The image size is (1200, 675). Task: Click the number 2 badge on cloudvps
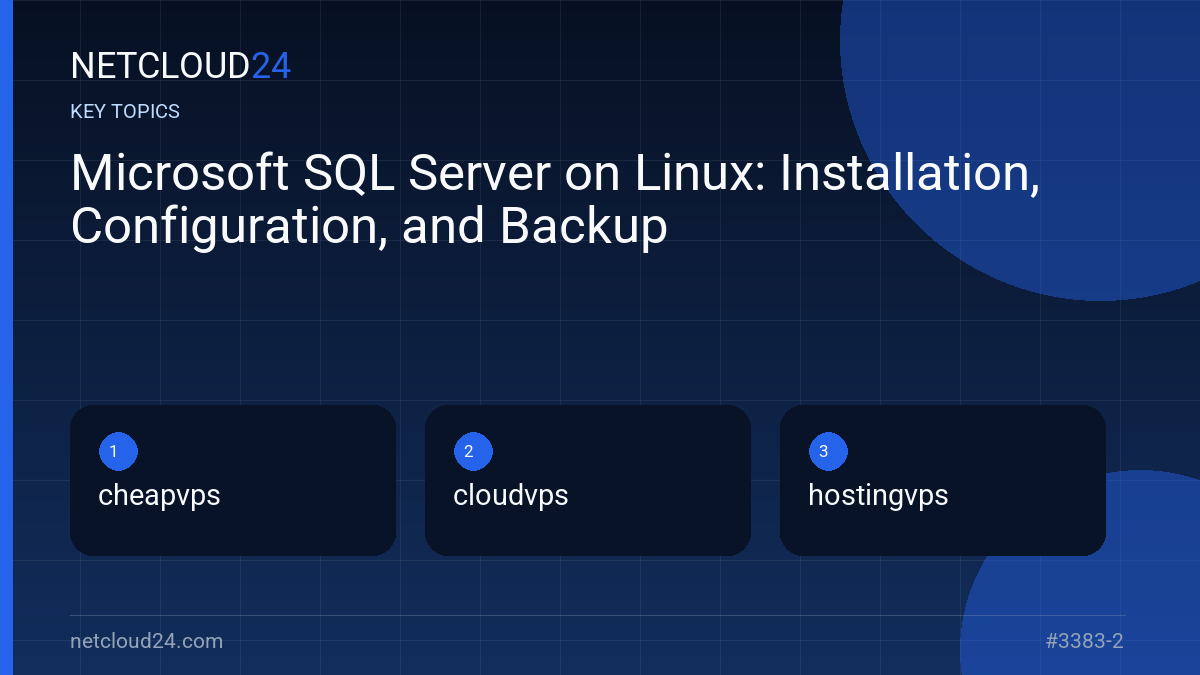click(x=473, y=451)
